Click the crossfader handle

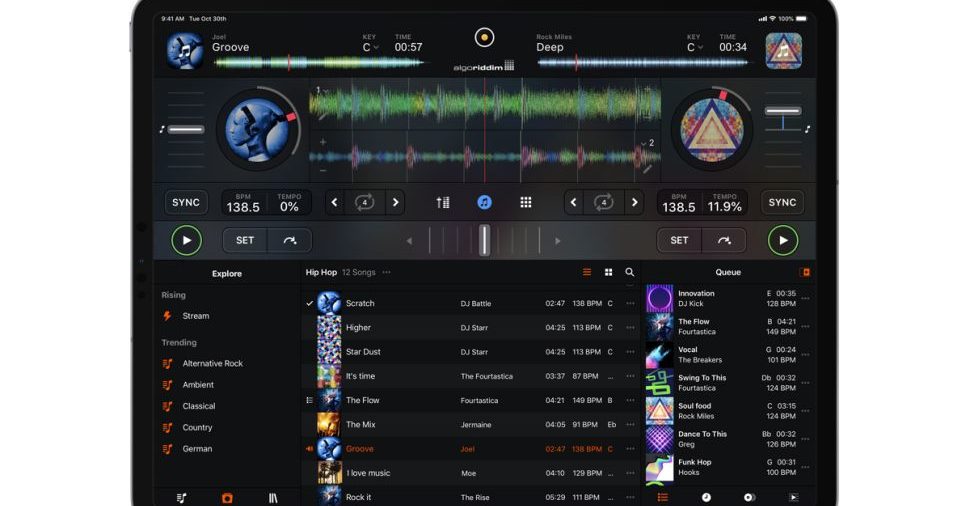pyautogui.click(x=484, y=241)
